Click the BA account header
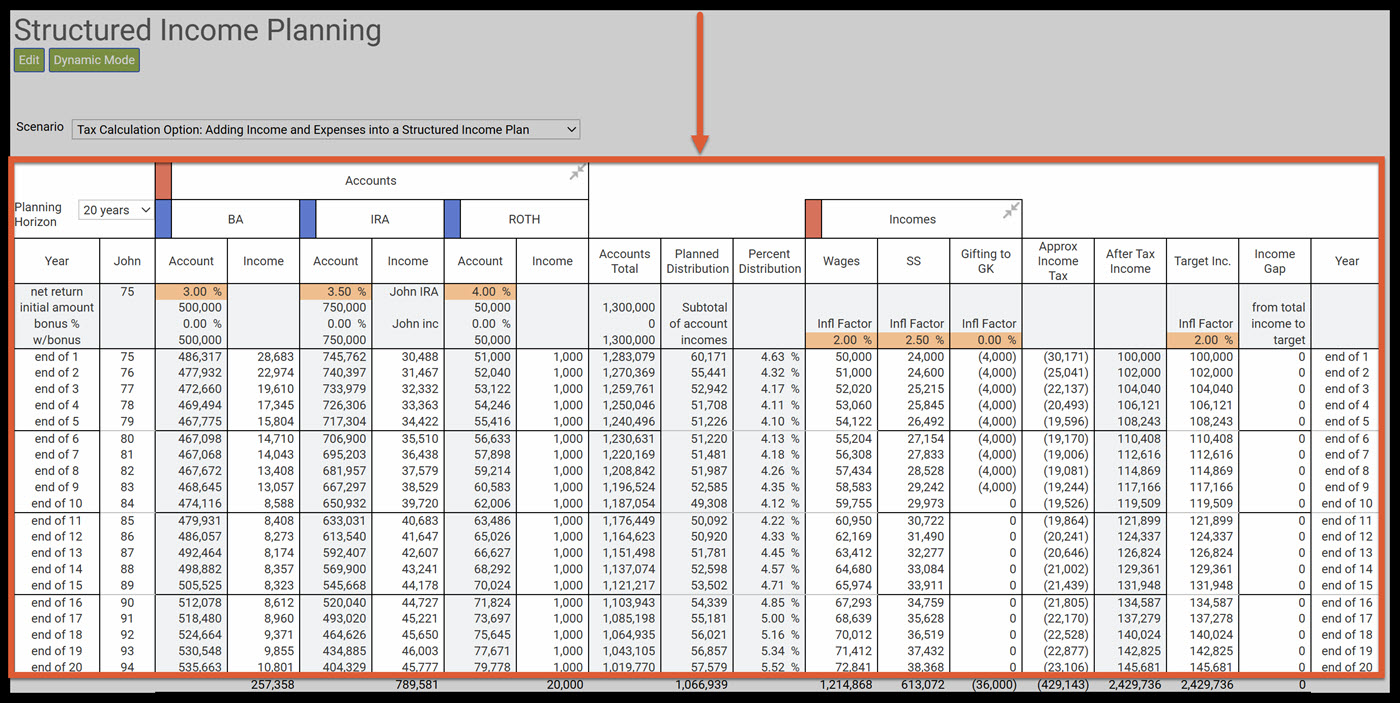The width and height of the screenshot is (1400, 703). [x=235, y=219]
